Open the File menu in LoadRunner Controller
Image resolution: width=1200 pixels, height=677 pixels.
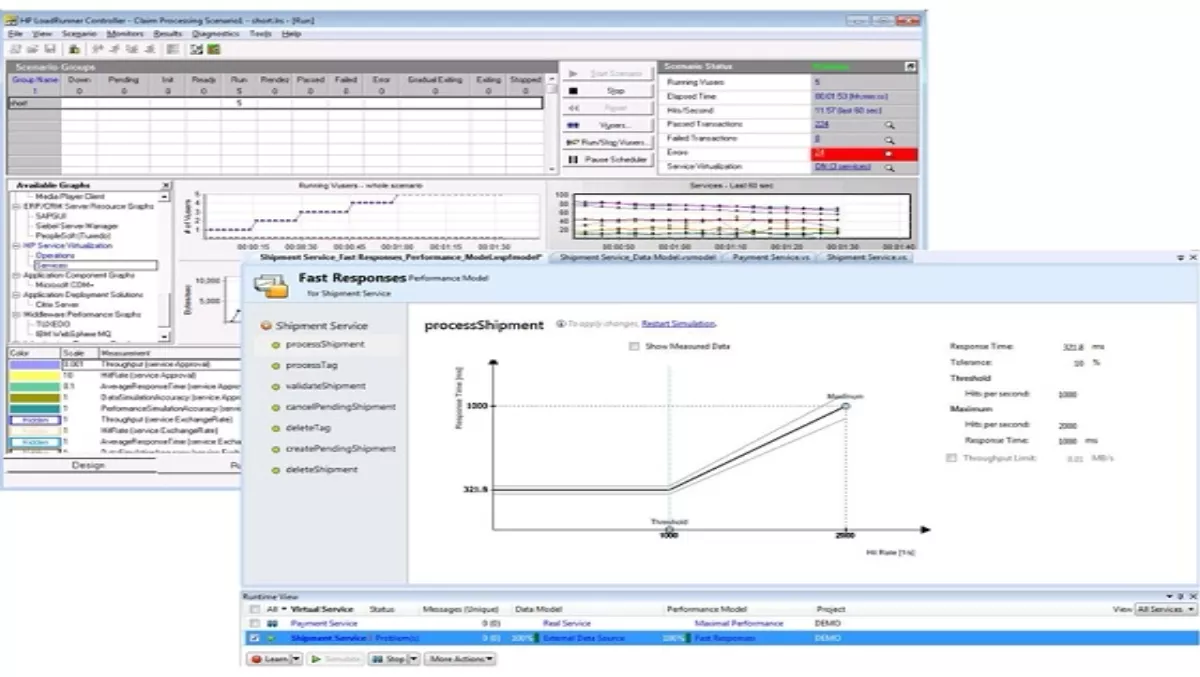(14, 34)
